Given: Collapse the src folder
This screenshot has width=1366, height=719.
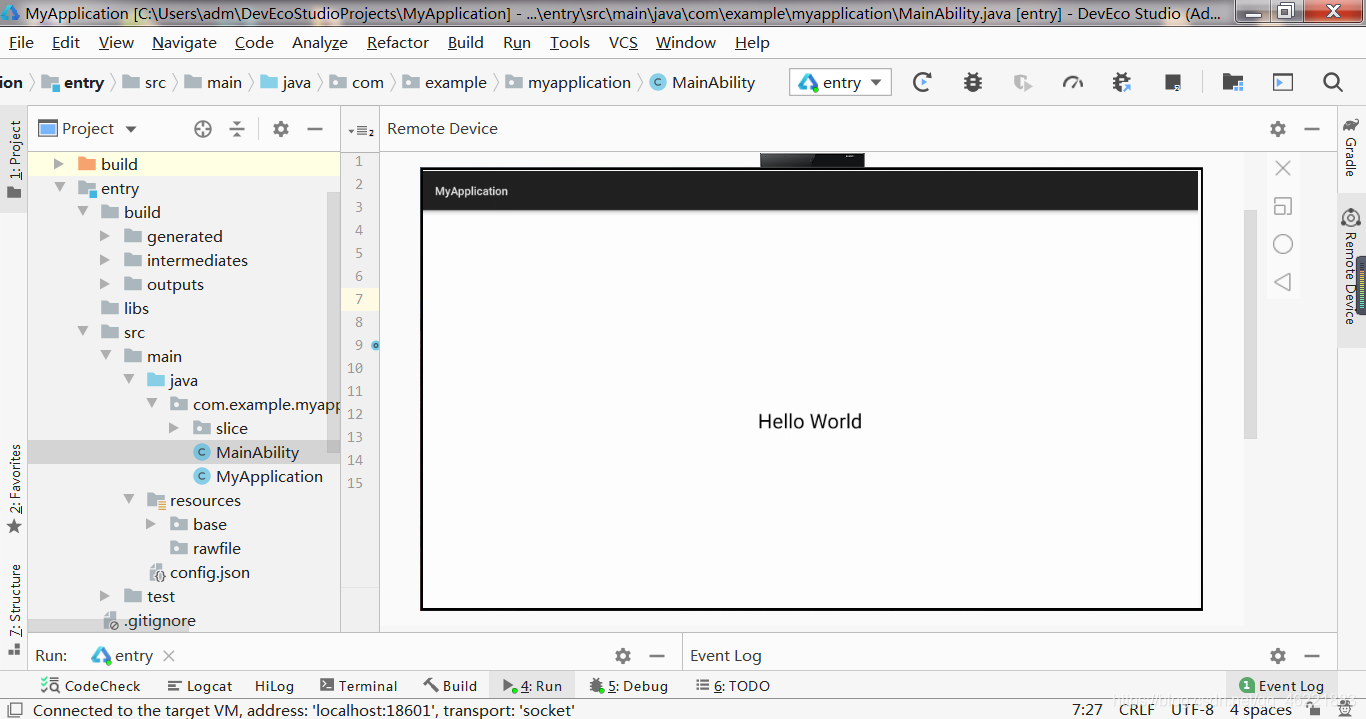Looking at the screenshot, I should pyautogui.click(x=82, y=332).
